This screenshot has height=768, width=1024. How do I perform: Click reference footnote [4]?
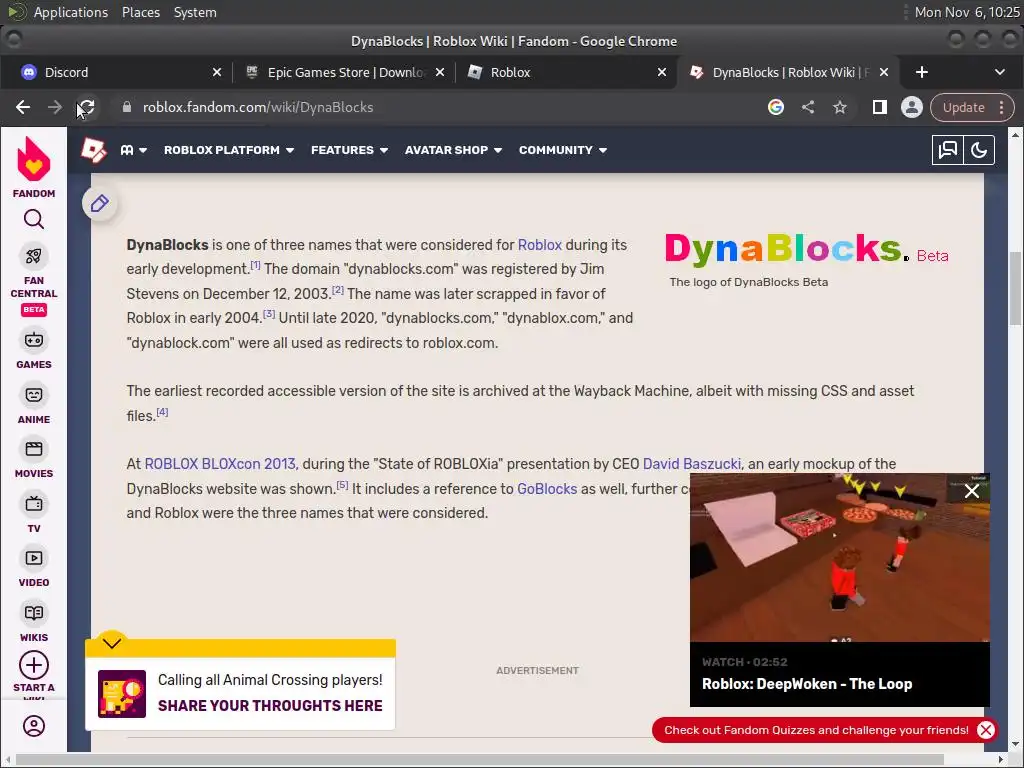pyautogui.click(x=162, y=412)
